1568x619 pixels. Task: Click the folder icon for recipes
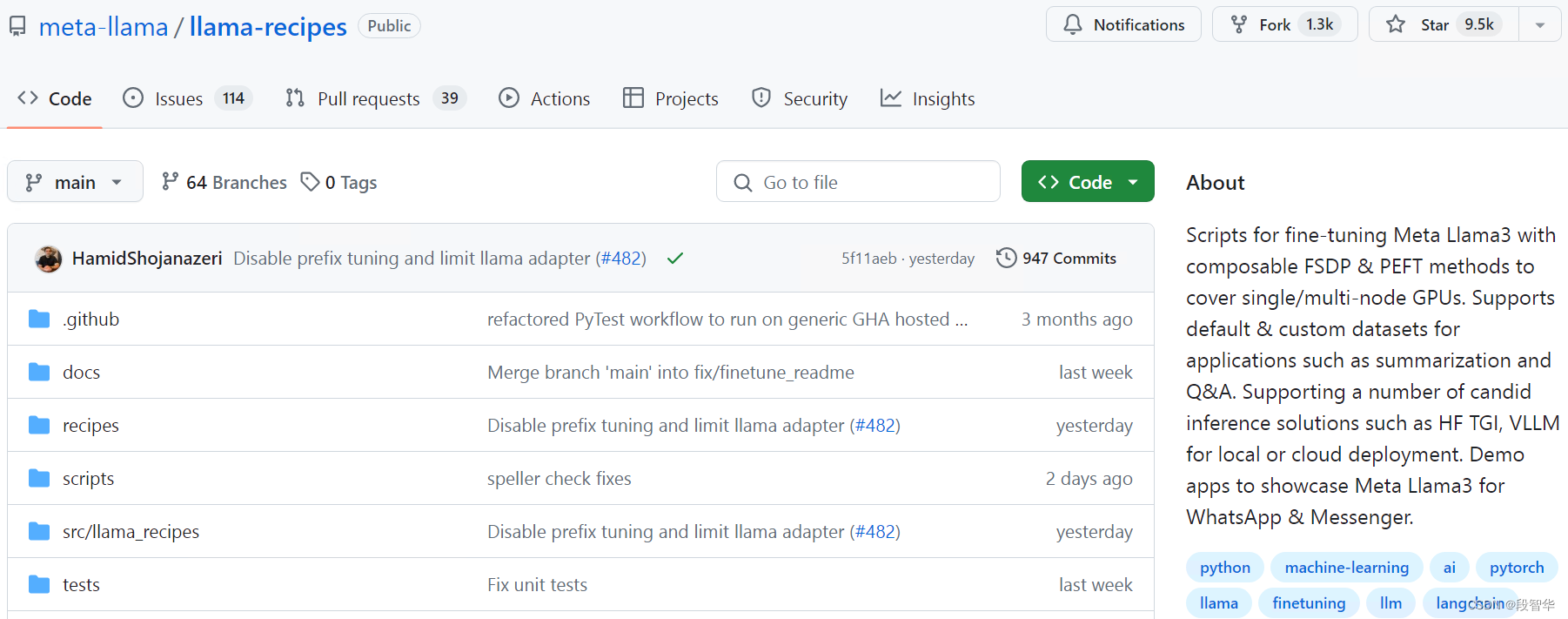click(39, 425)
